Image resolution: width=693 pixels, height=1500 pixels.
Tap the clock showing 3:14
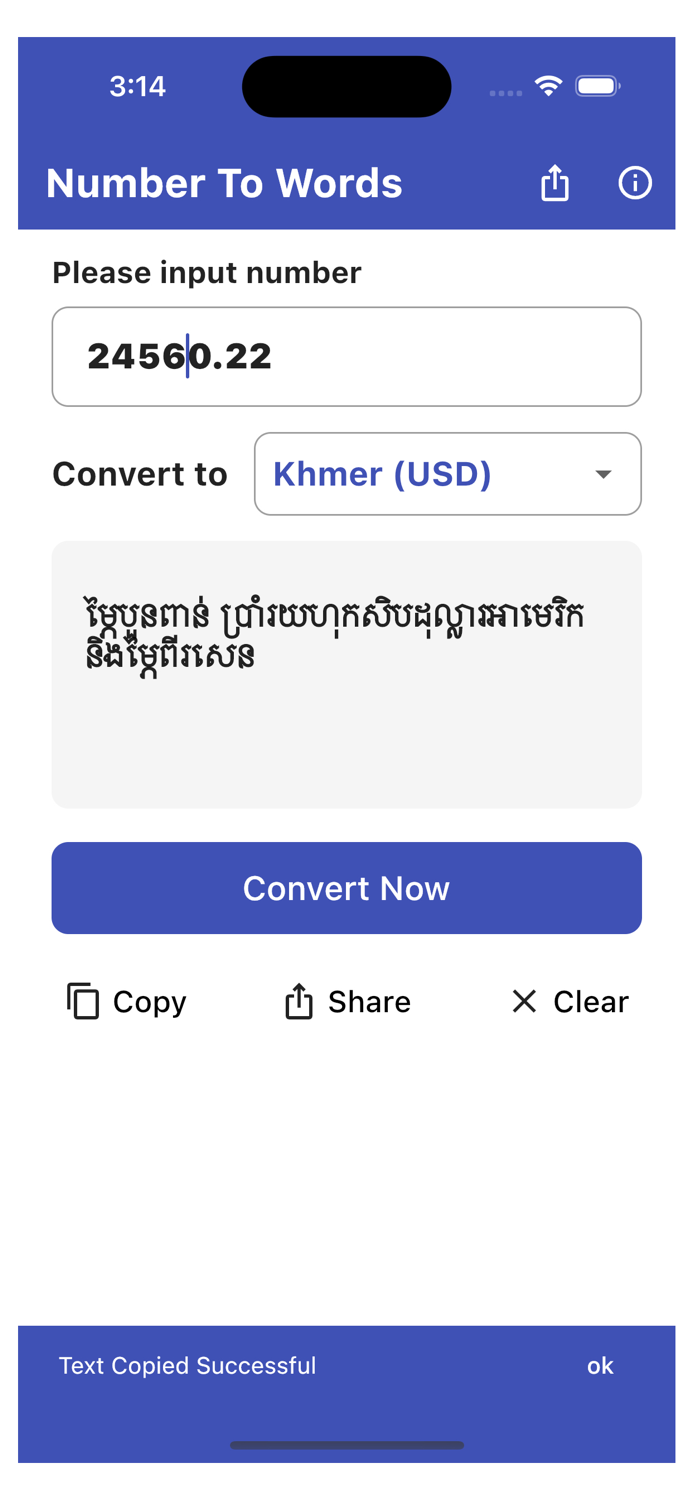[138, 86]
